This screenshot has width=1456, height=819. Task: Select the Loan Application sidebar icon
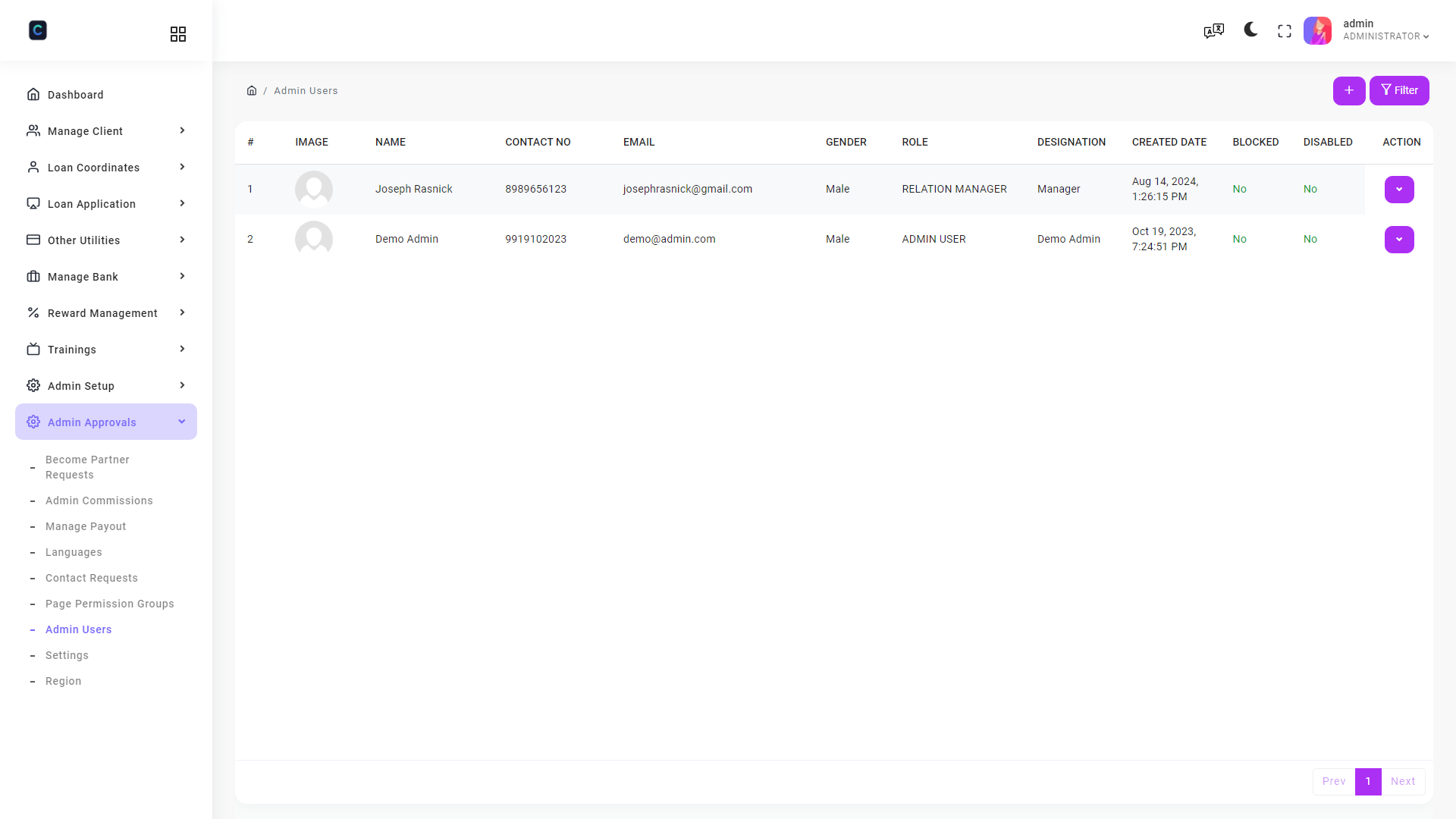pyautogui.click(x=33, y=203)
